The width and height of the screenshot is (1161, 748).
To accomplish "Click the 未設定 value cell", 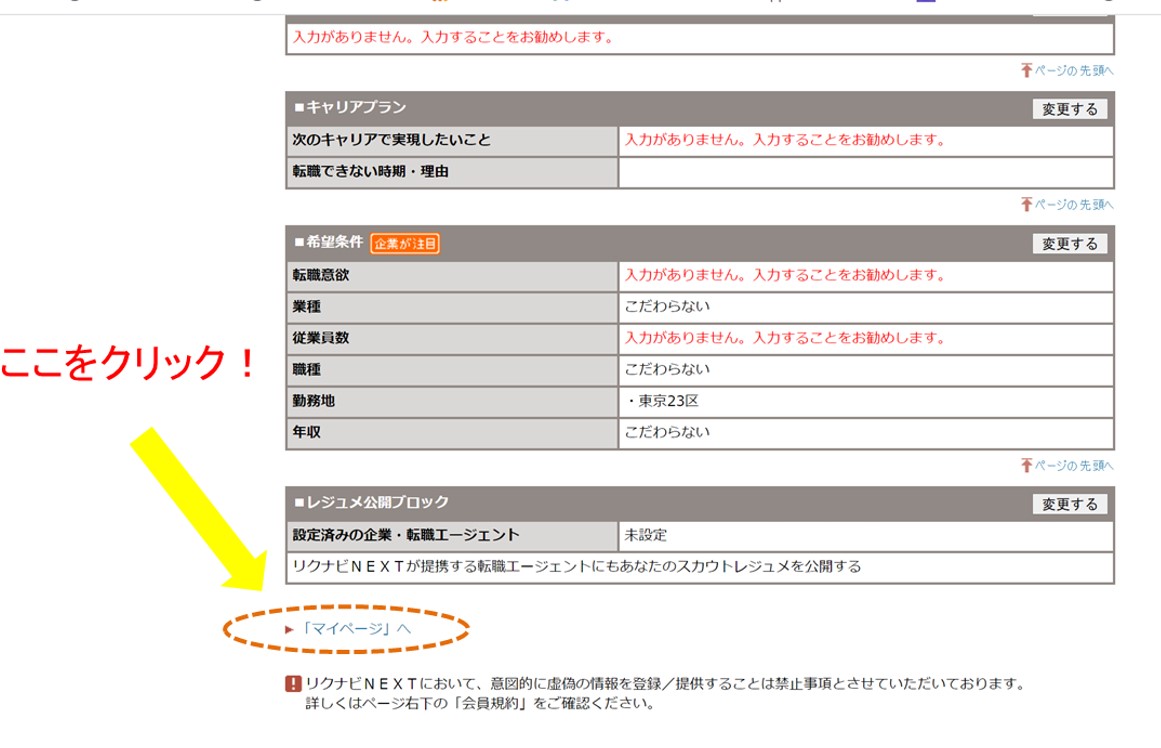I will (x=866, y=535).
